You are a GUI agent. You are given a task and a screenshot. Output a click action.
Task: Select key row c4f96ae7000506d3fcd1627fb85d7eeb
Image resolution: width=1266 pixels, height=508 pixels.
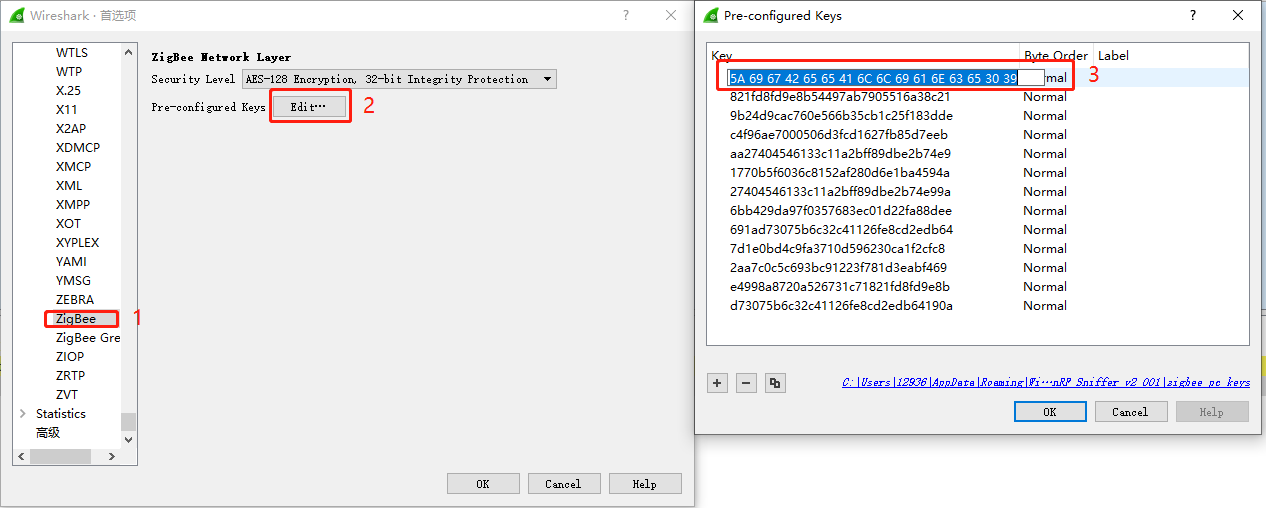[839, 135]
